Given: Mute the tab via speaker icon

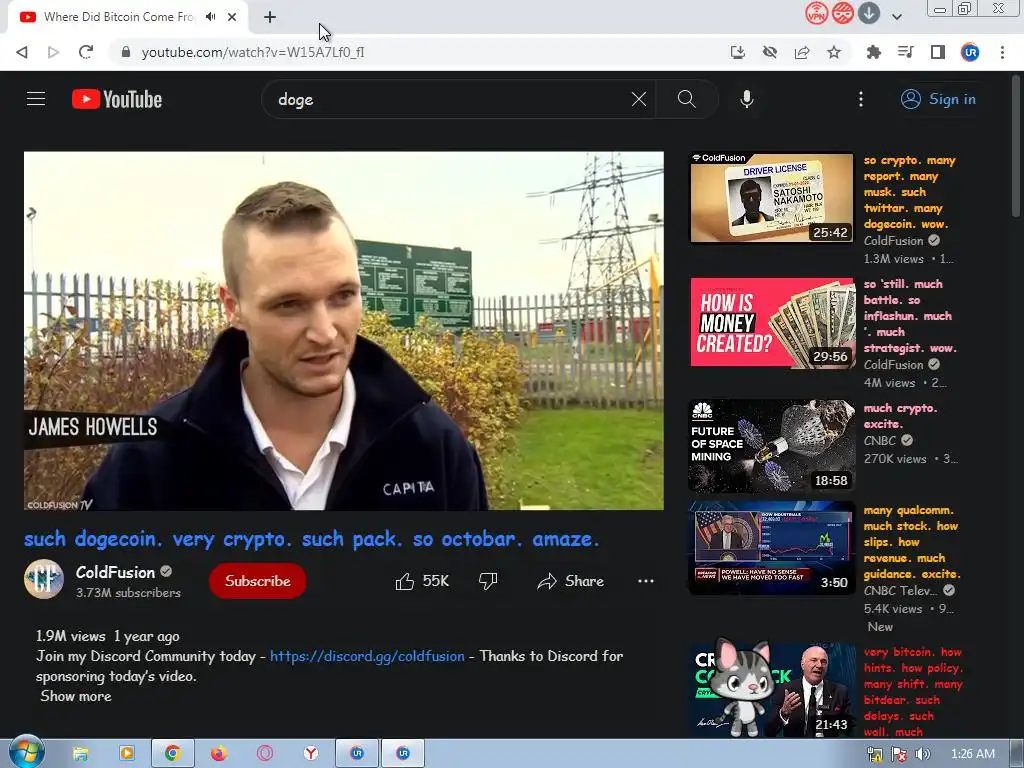Looking at the screenshot, I should click(x=210, y=17).
